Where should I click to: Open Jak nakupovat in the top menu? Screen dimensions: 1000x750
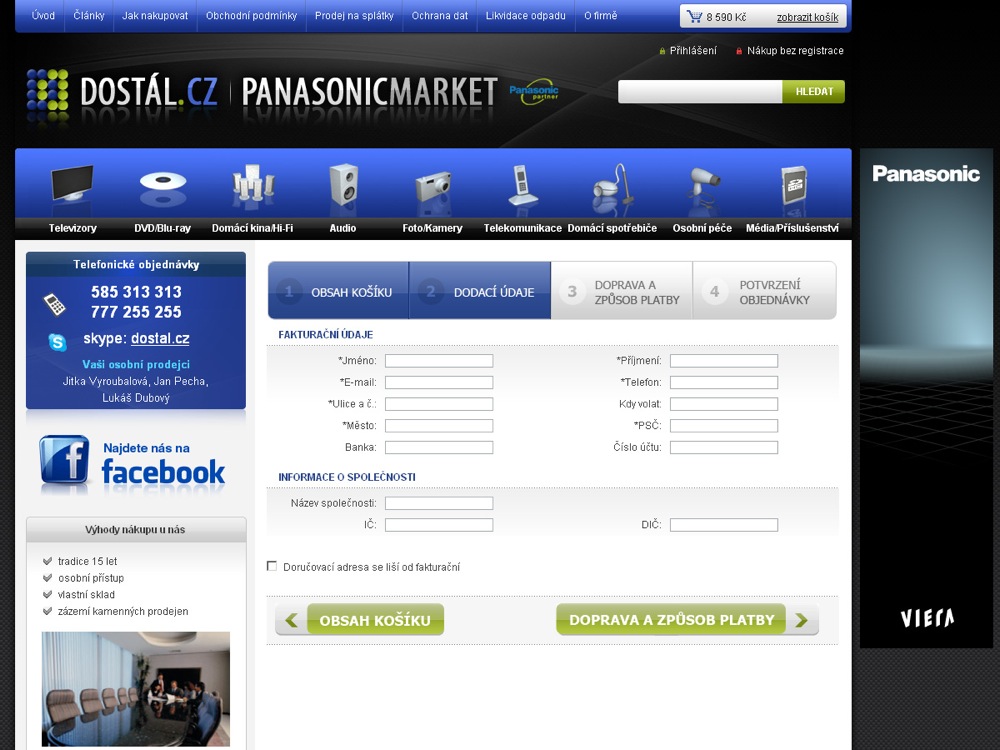tap(155, 16)
